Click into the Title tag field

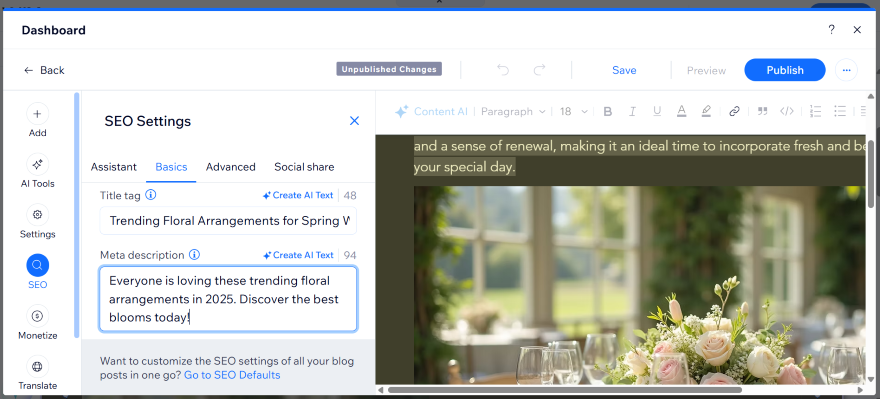click(x=228, y=221)
